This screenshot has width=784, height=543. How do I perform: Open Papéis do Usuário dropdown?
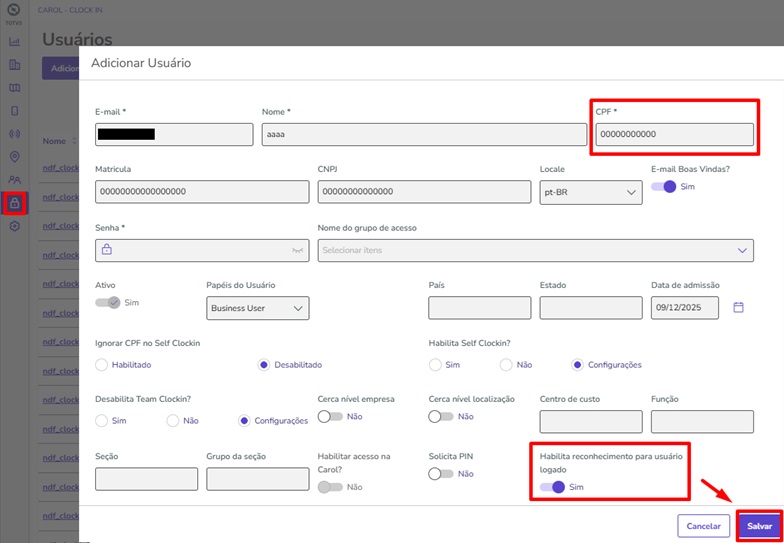(258, 308)
